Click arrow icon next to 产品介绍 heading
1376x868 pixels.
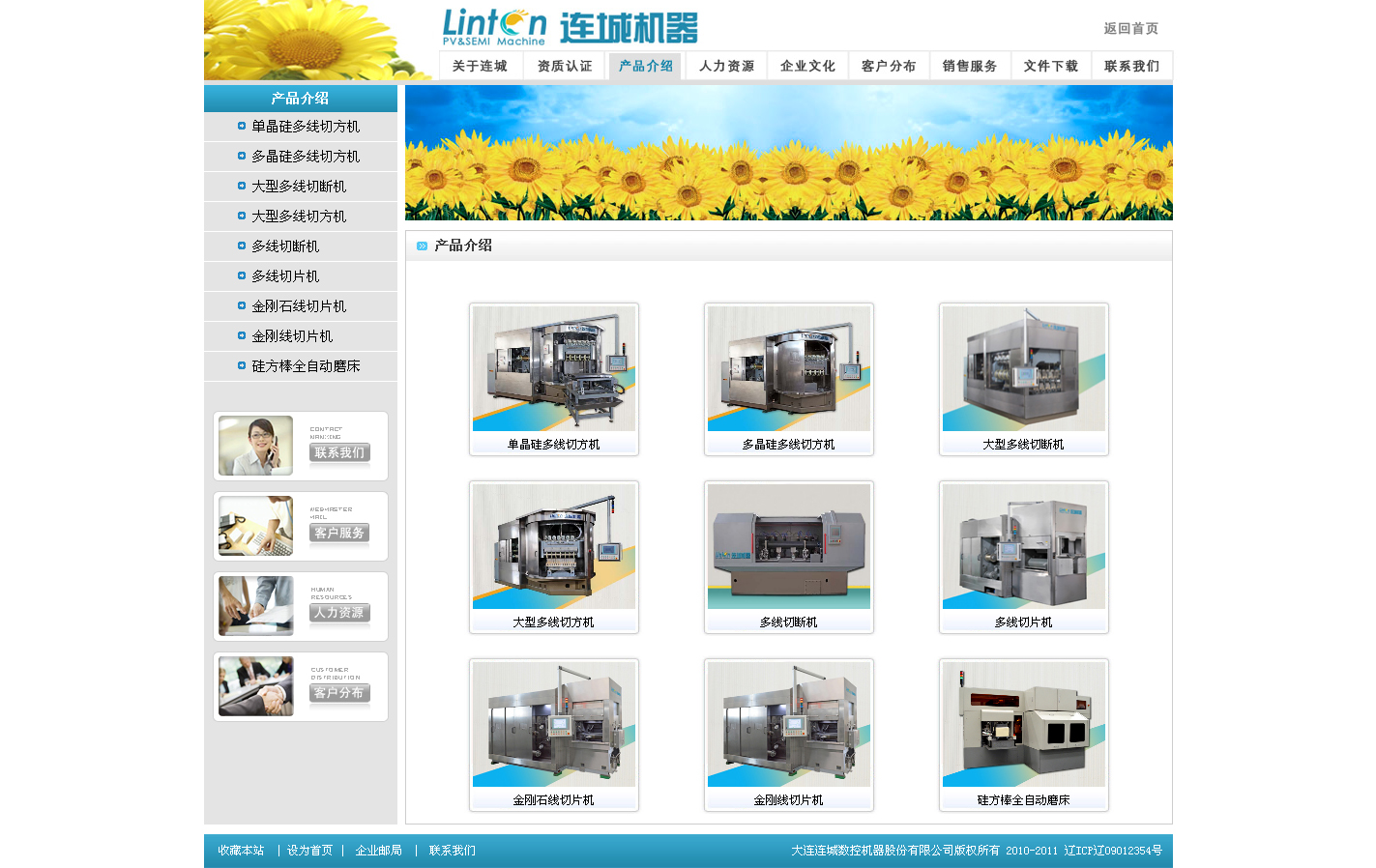(422, 246)
